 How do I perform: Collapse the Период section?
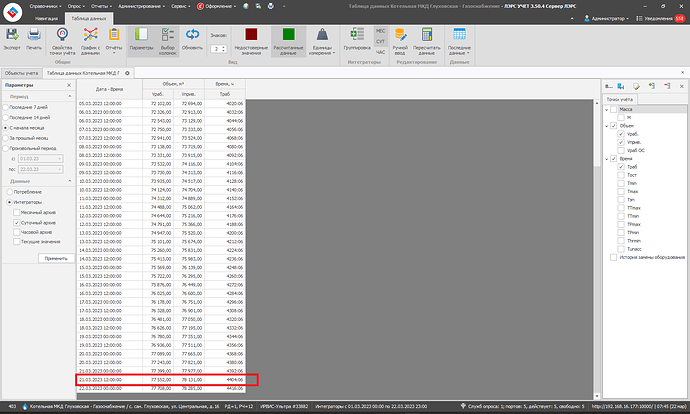point(70,96)
